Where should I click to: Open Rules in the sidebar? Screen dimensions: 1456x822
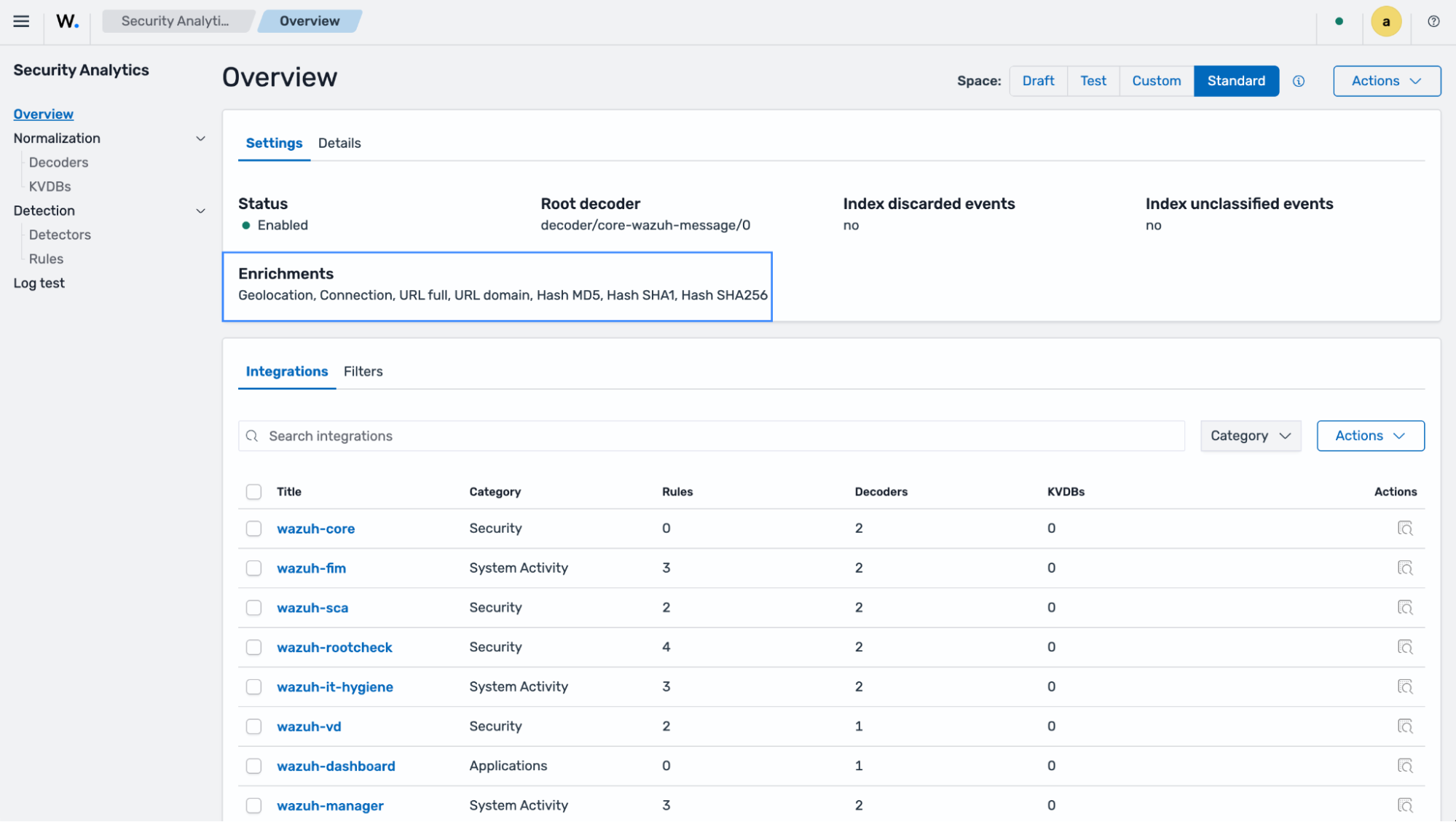(x=46, y=259)
